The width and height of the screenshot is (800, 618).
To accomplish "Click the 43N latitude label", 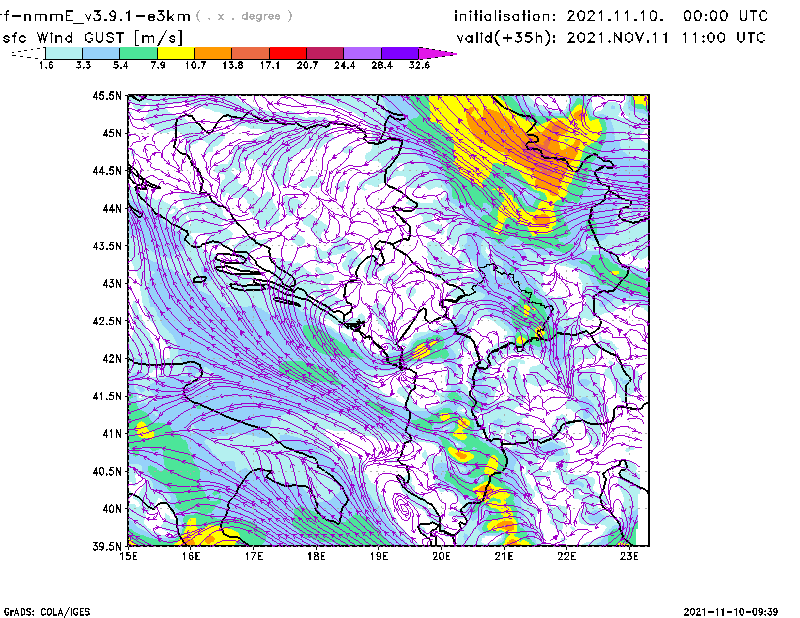I will (112, 283).
